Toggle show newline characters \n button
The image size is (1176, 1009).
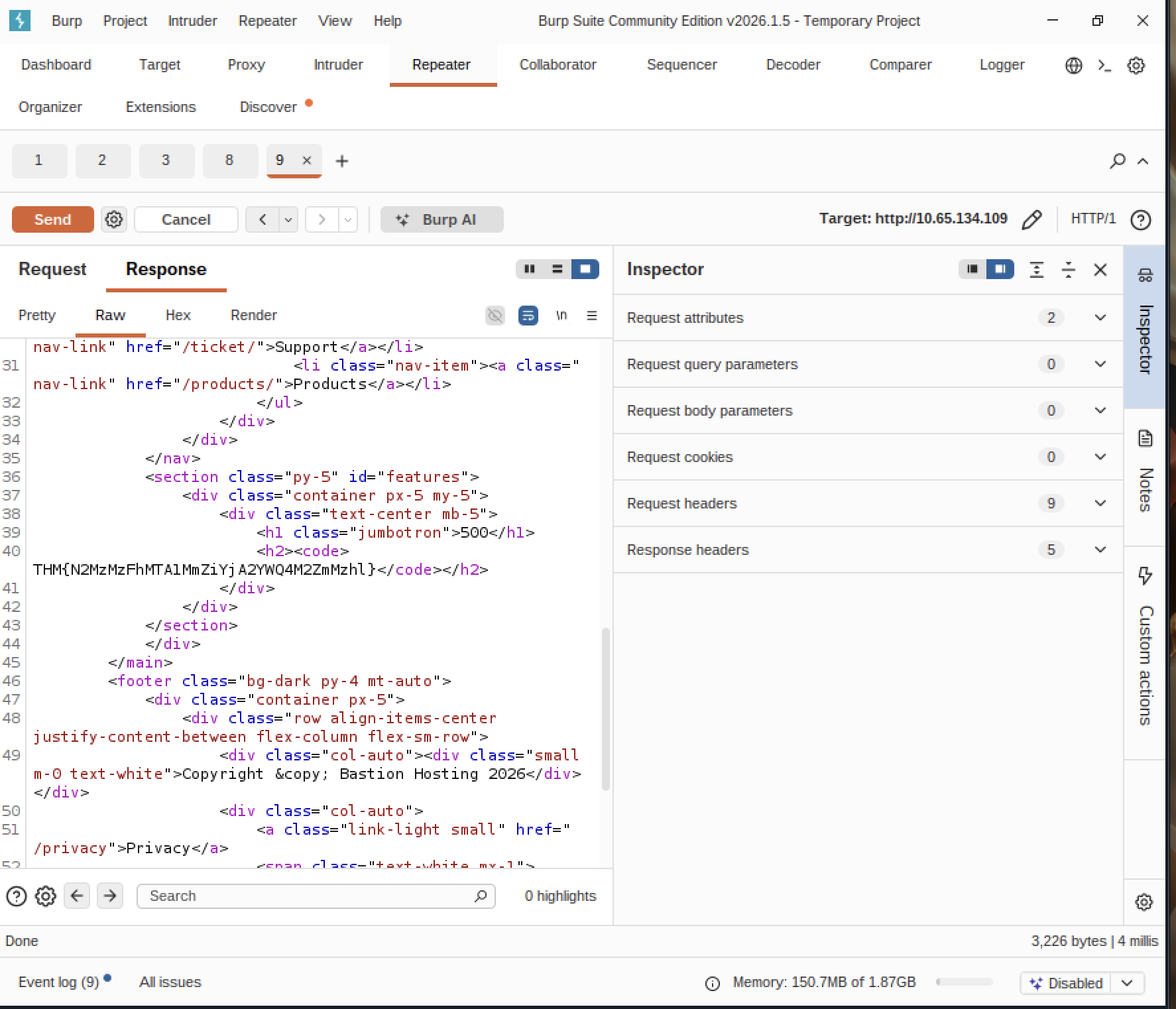[561, 316]
